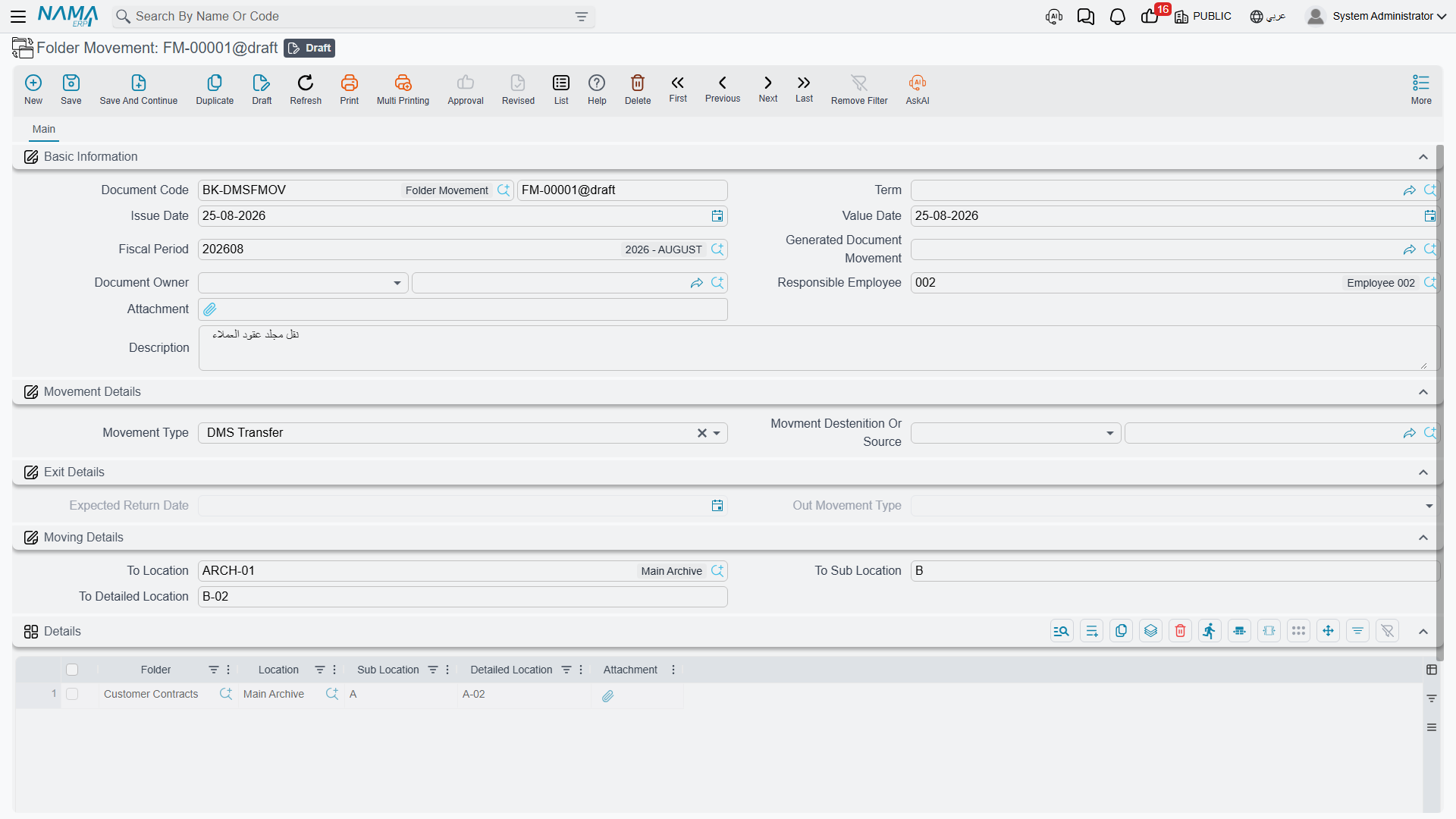The image size is (1456, 819).
Task: Clear the DMS Transfer movement type
Action: coord(702,433)
